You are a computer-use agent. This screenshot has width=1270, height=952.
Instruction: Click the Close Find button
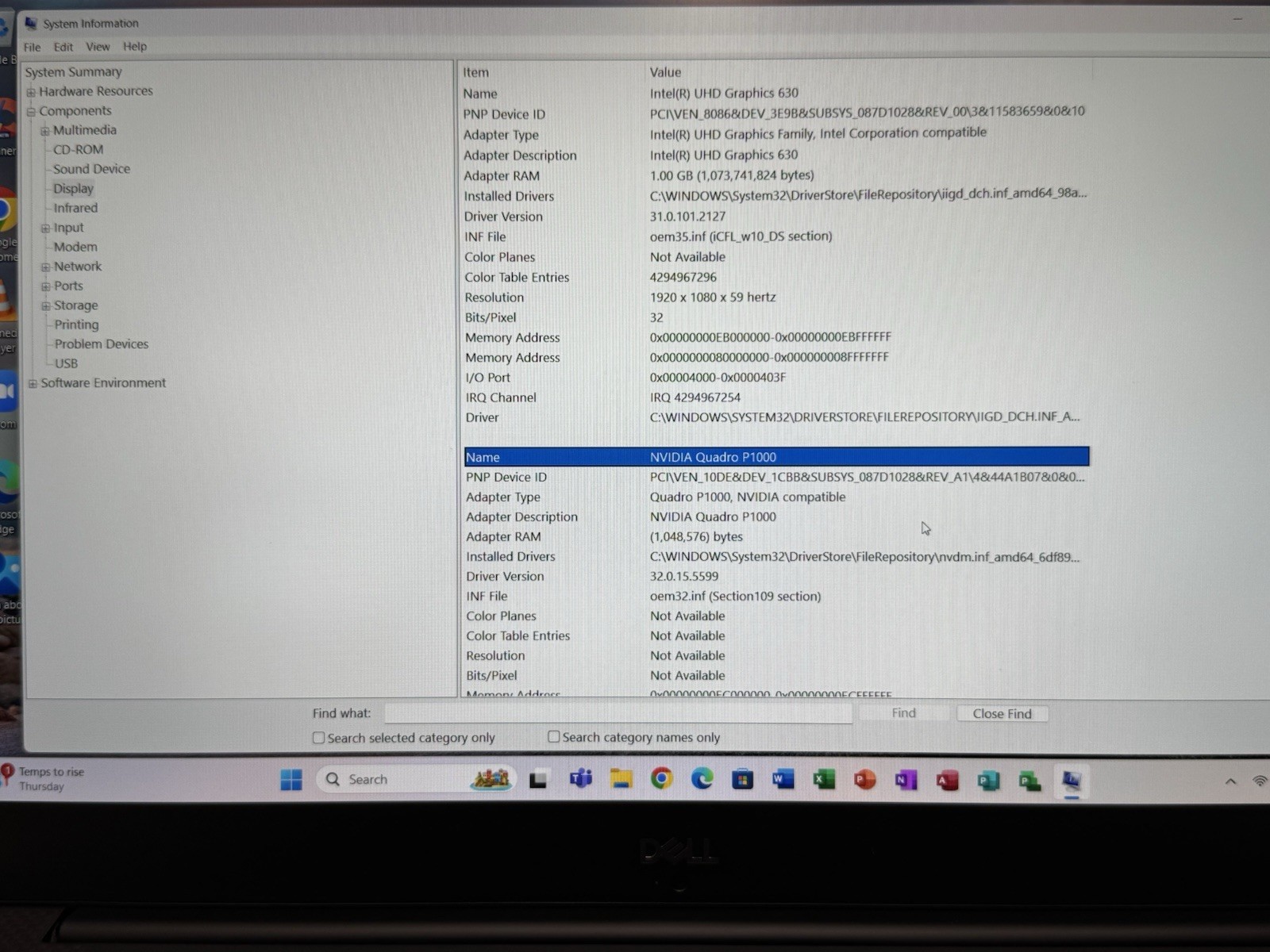point(1003,714)
